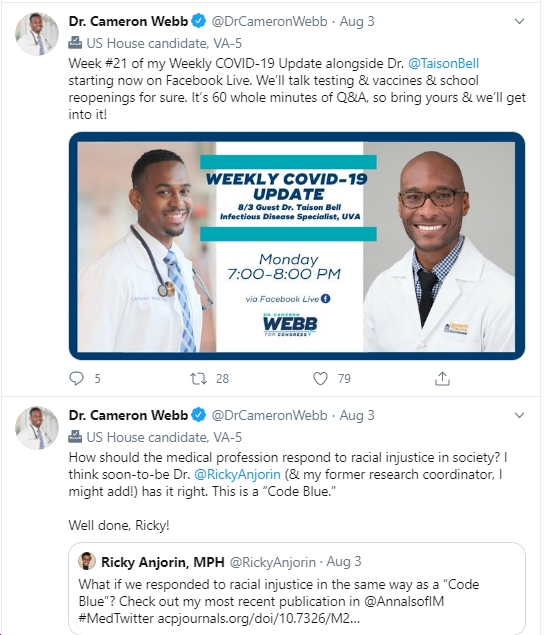The width and height of the screenshot is (547, 635).
Task: Click the ballot box icon in second tweet
Action: (75, 437)
